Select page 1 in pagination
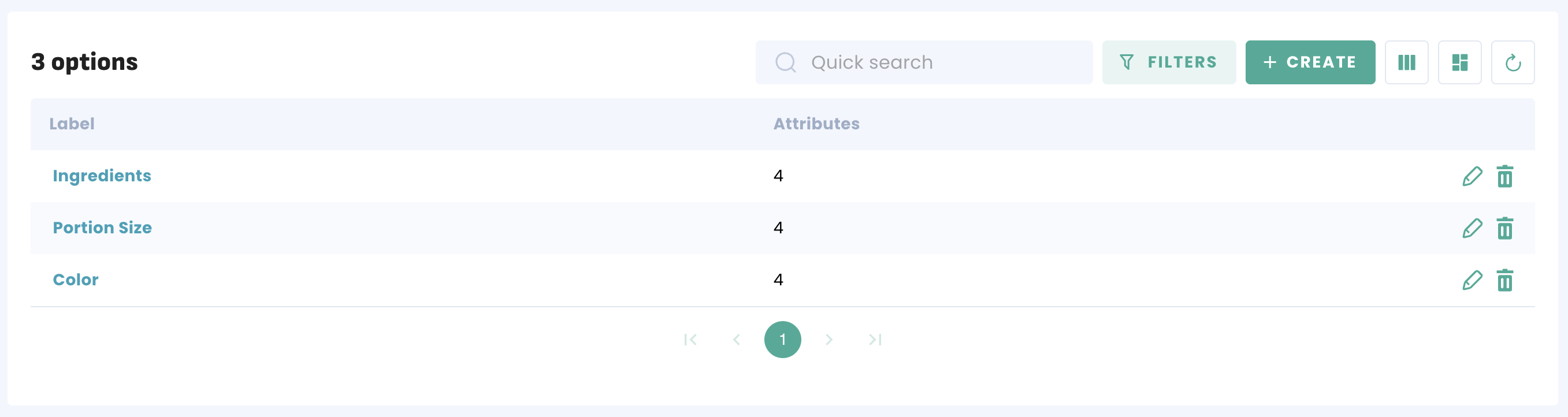 pyautogui.click(x=782, y=340)
